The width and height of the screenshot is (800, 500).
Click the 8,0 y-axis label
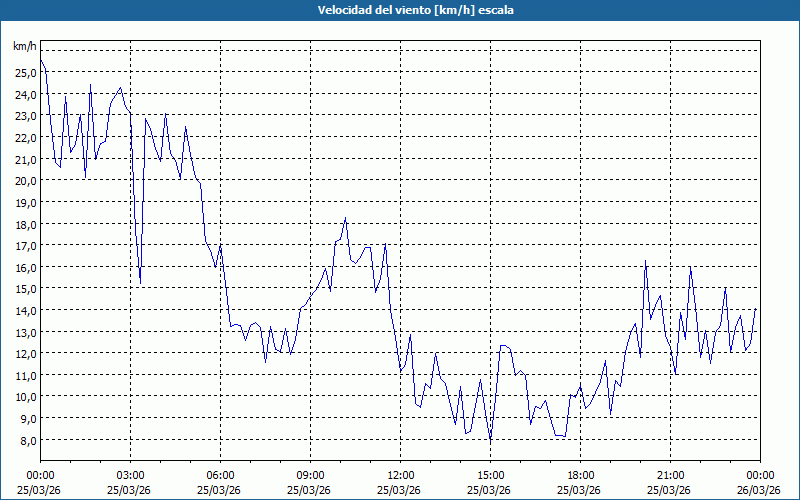25,440
